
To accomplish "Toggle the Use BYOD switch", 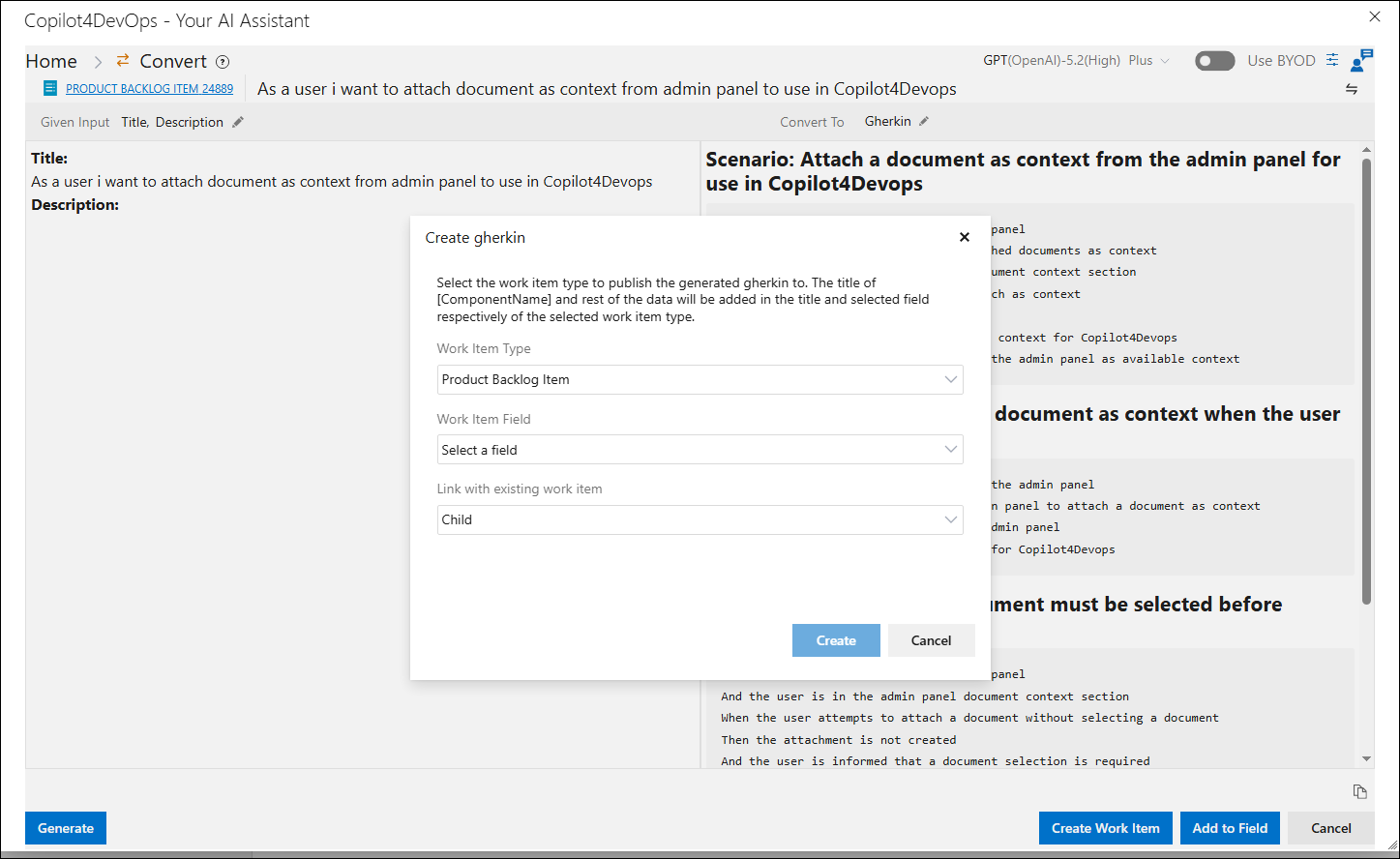I will 1215,61.
